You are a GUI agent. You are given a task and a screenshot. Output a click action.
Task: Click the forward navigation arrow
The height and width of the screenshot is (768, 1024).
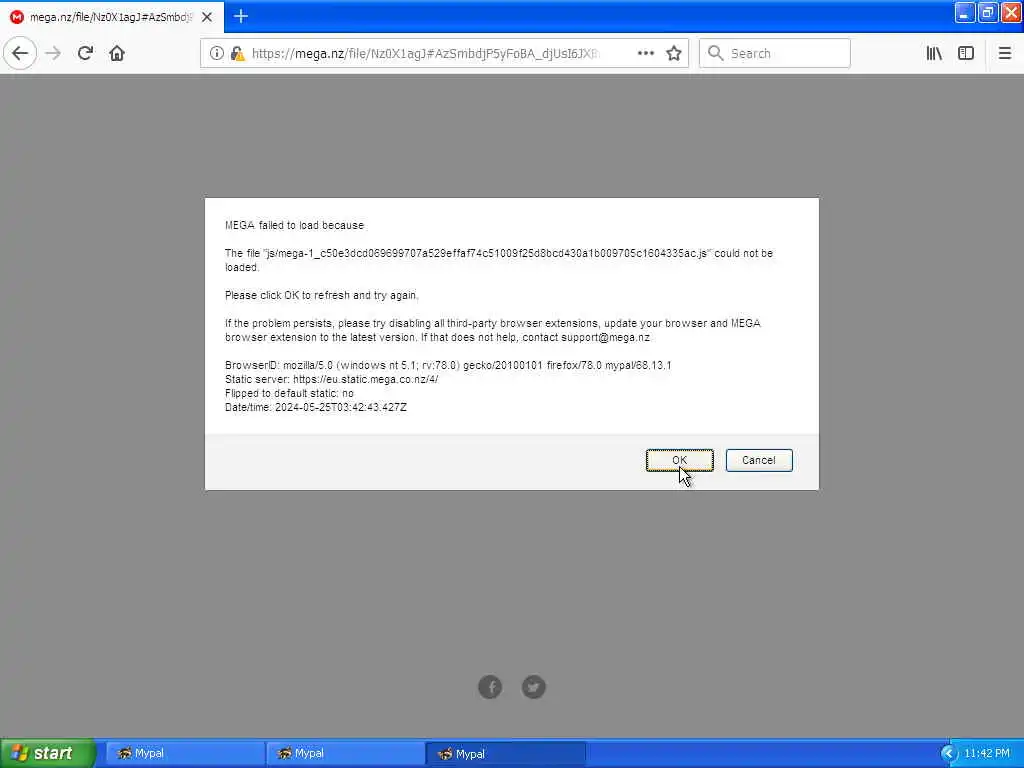pyautogui.click(x=54, y=54)
